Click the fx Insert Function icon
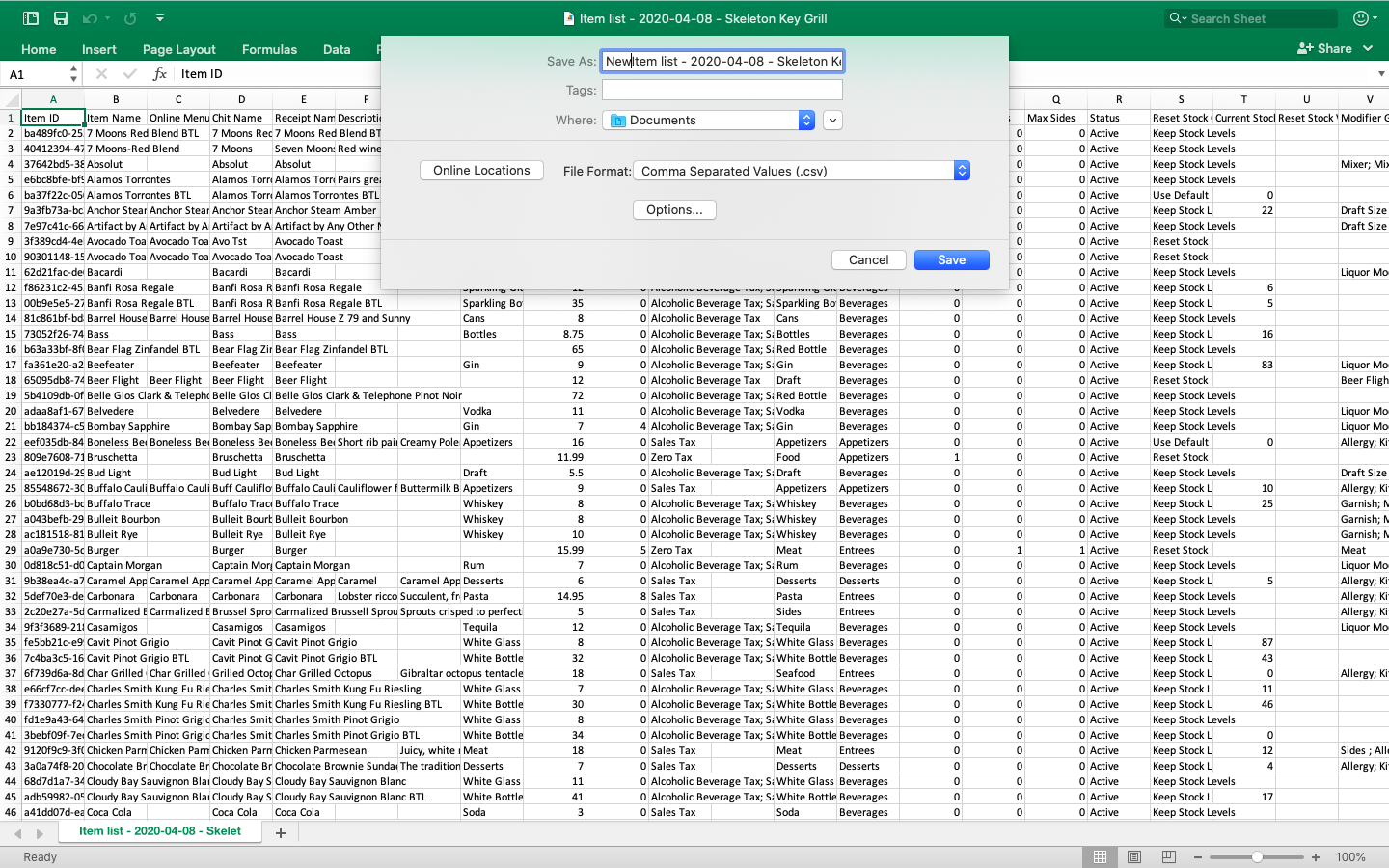The height and width of the screenshot is (868, 1389). 160,74
